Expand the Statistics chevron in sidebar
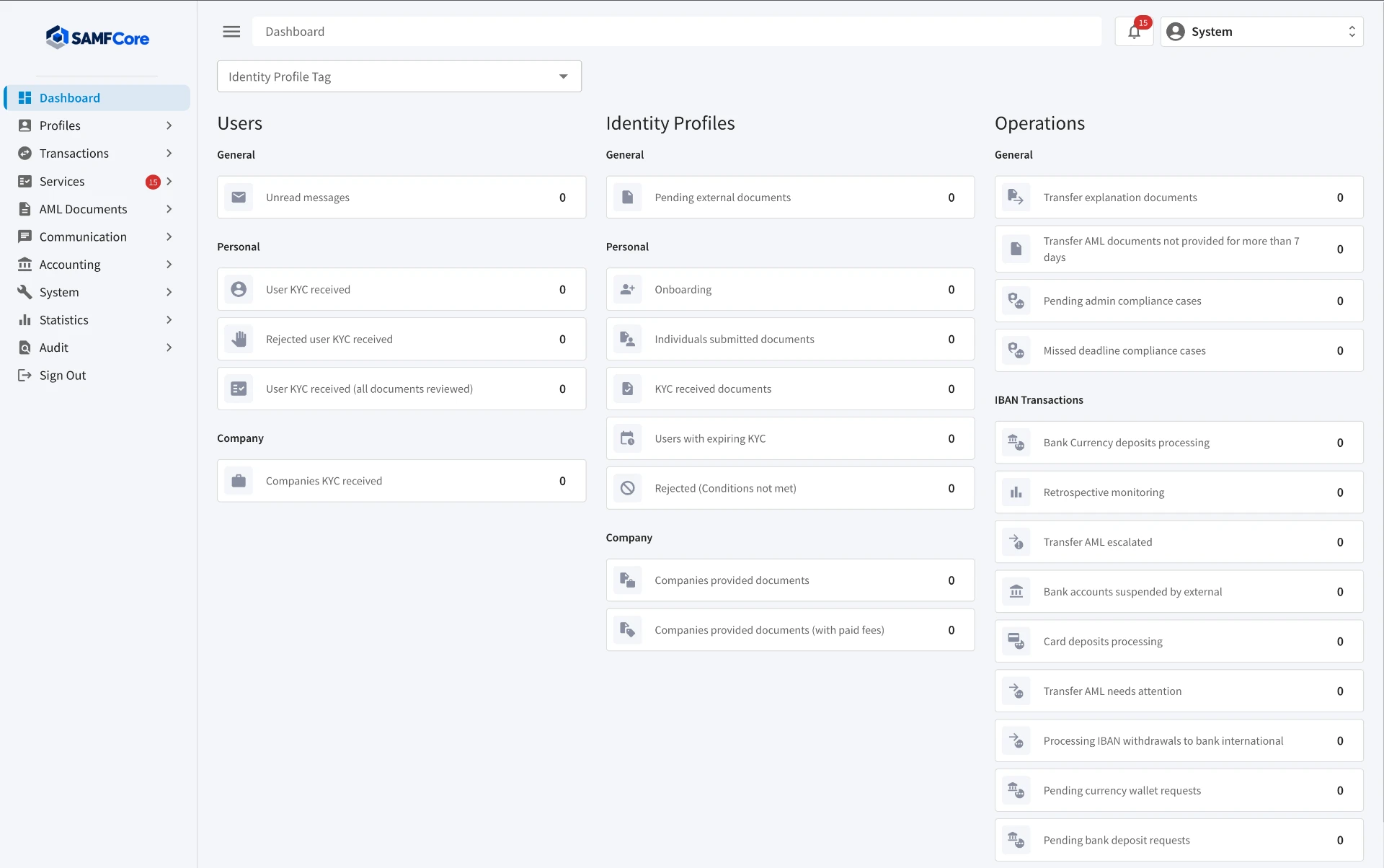1384x868 pixels. click(169, 320)
